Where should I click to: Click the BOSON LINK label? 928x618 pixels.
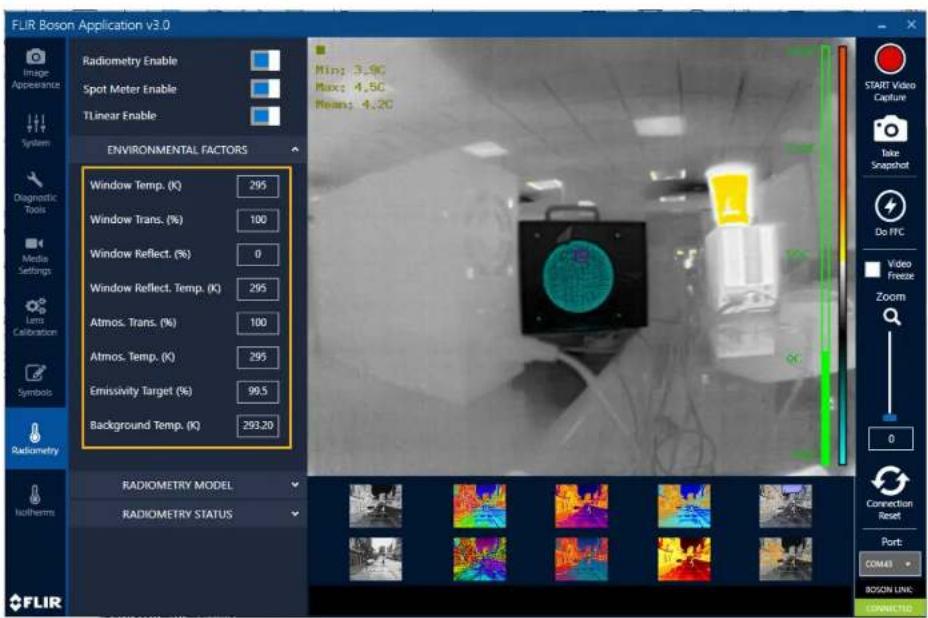pyautogui.click(x=890, y=590)
